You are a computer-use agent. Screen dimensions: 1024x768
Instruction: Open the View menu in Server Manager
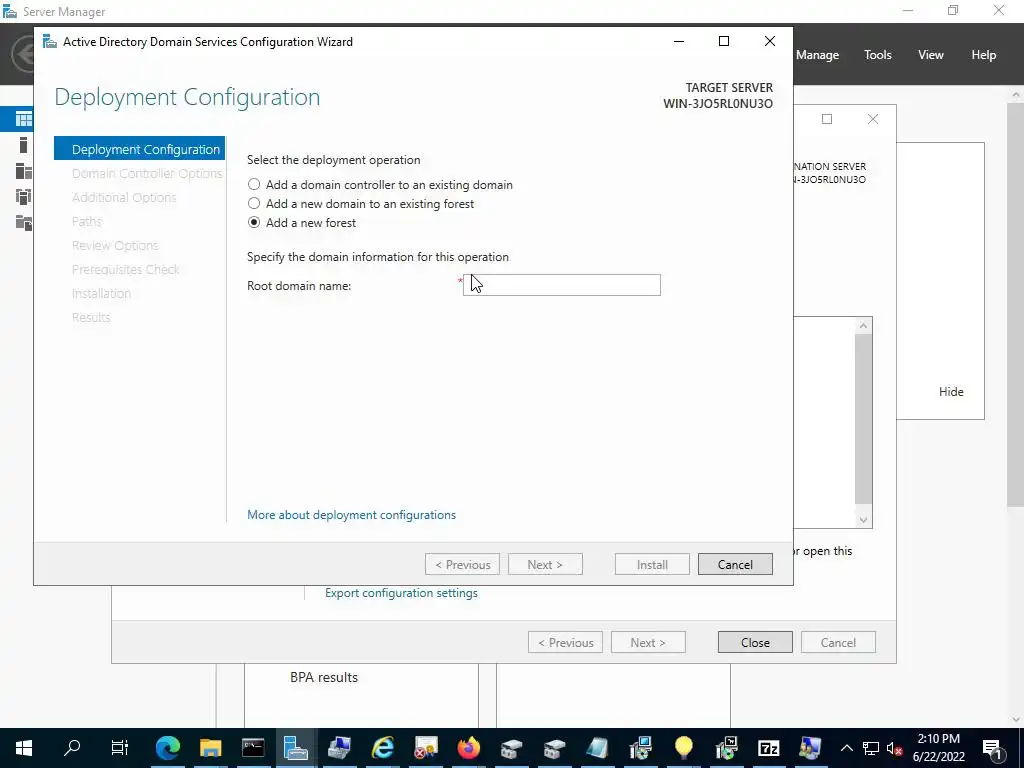coord(931,55)
